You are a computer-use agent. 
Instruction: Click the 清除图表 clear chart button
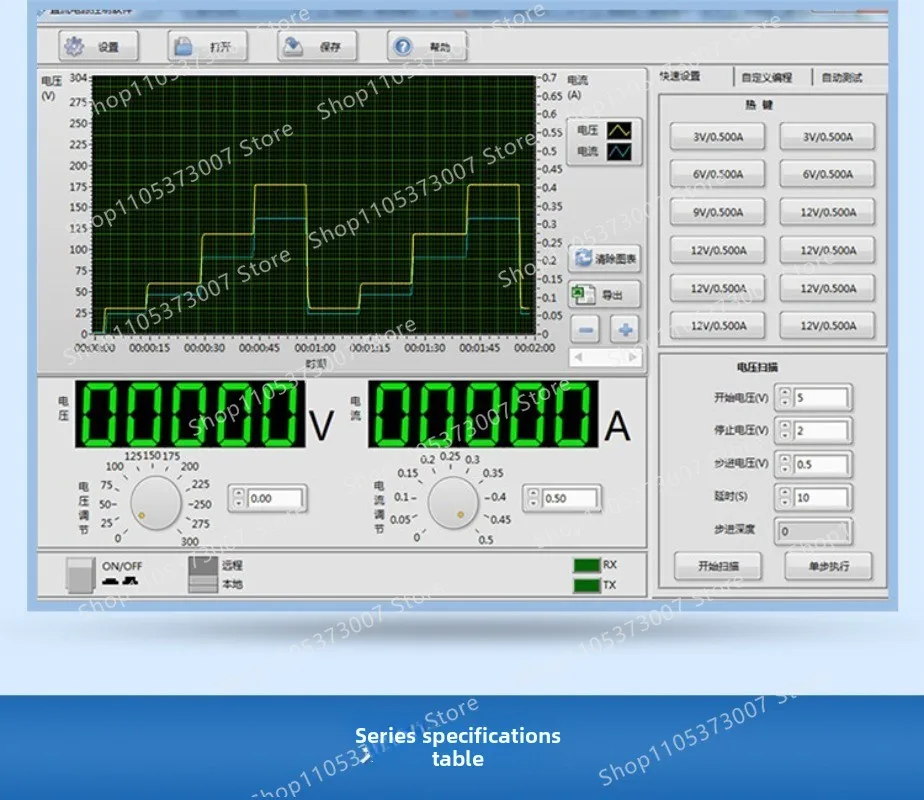tap(605, 259)
